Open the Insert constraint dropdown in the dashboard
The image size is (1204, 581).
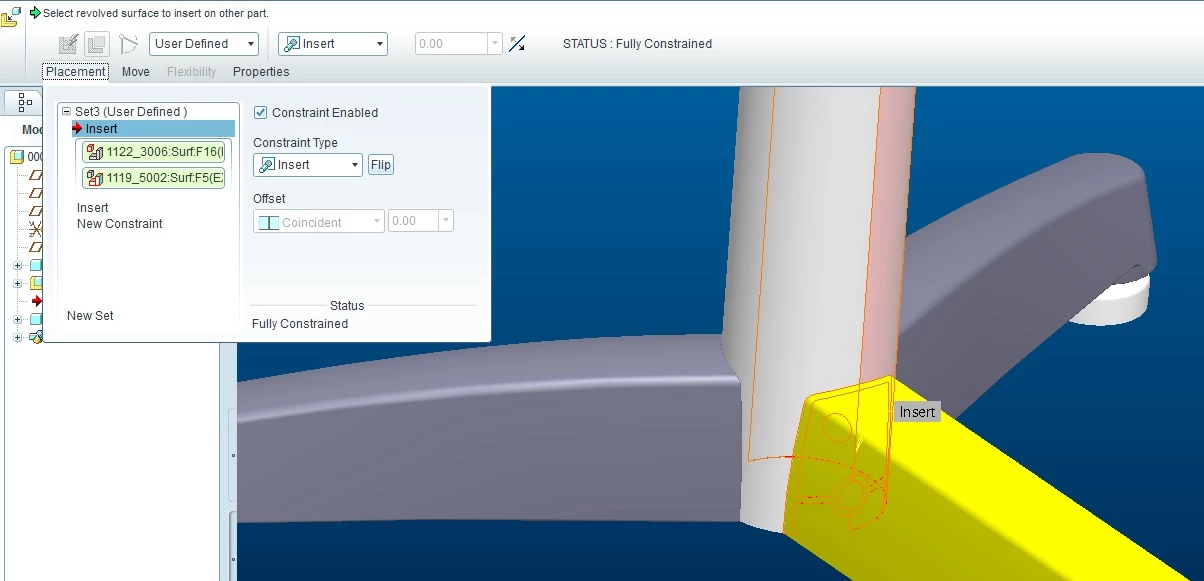[332, 44]
